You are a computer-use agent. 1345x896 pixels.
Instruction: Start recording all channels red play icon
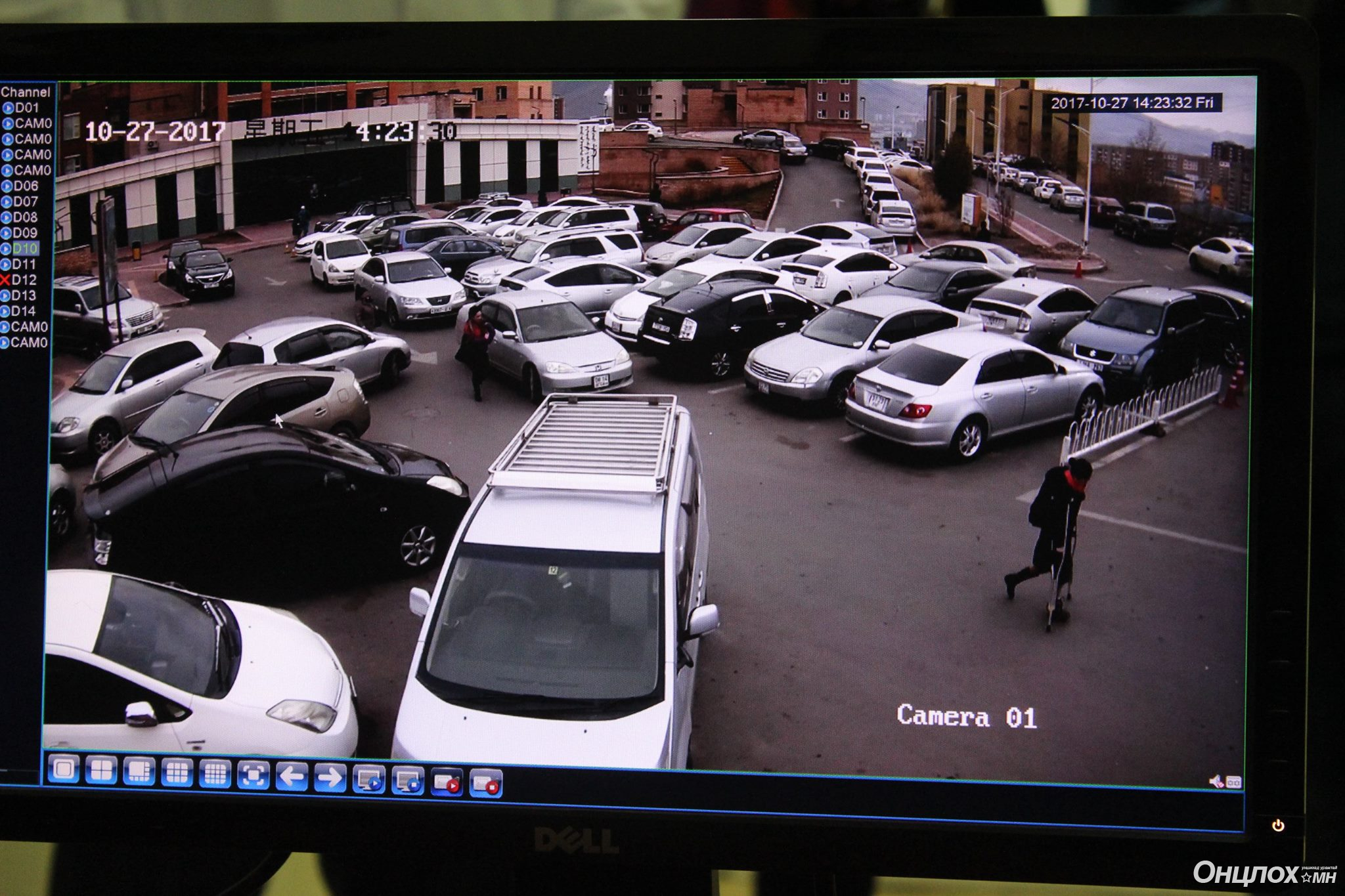point(447,782)
